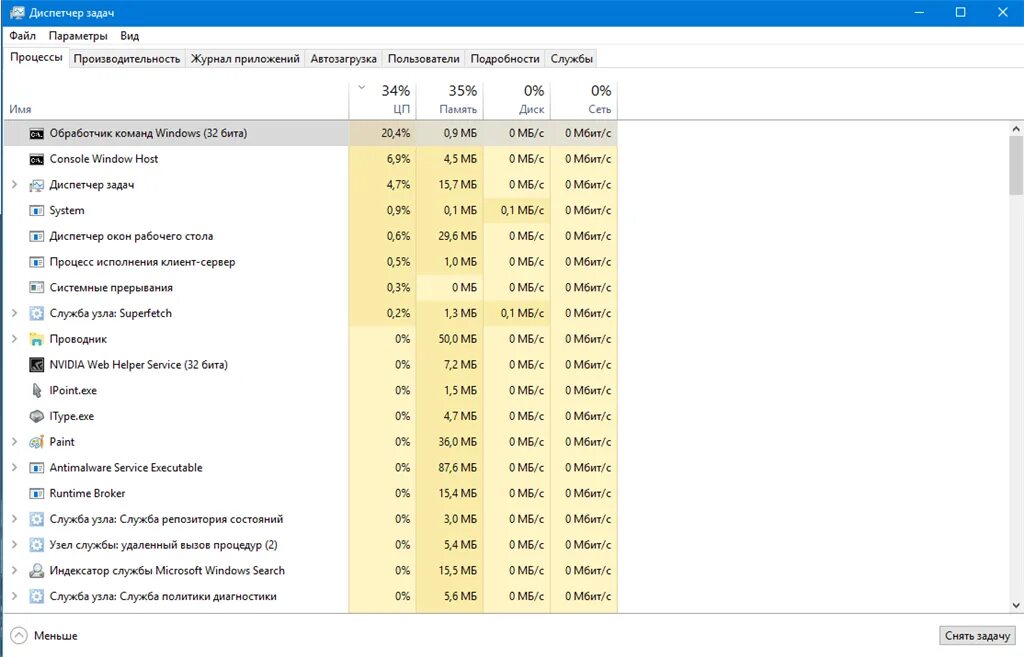The width and height of the screenshot is (1024, 657).
Task: Click the IPoint.exe mouse icon
Action: [x=37, y=391]
